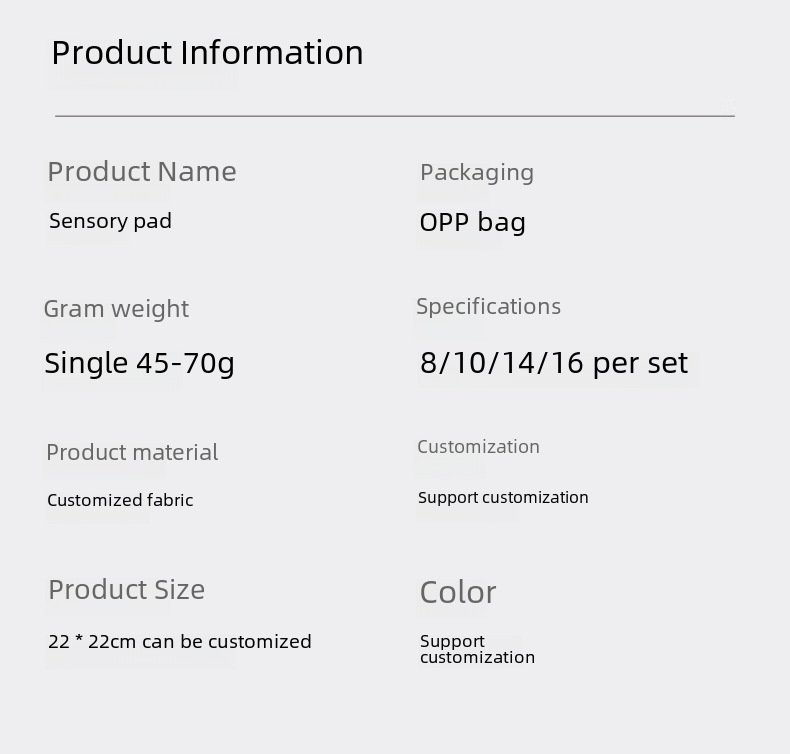The height and width of the screenshot is (754, 790).
Task: Select the Packaging label
Action: (x=476, y=172)
